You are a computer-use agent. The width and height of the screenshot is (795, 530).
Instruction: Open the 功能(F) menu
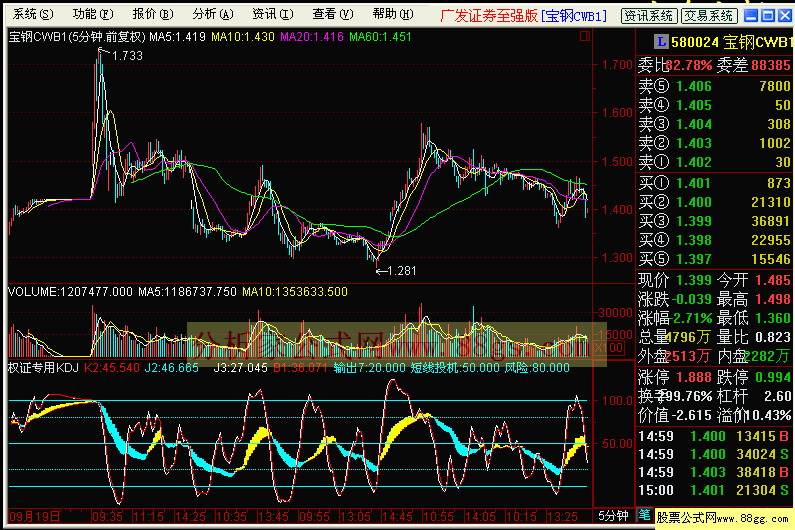(93, 14)
